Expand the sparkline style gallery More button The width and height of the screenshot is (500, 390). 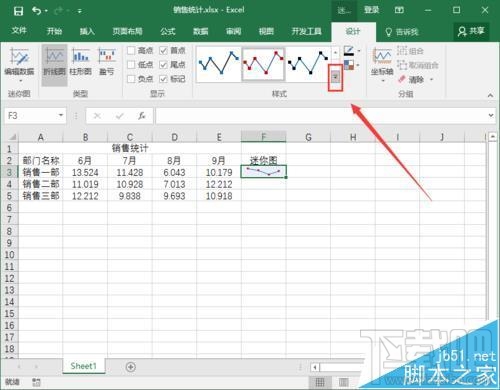tap(336, 78)
